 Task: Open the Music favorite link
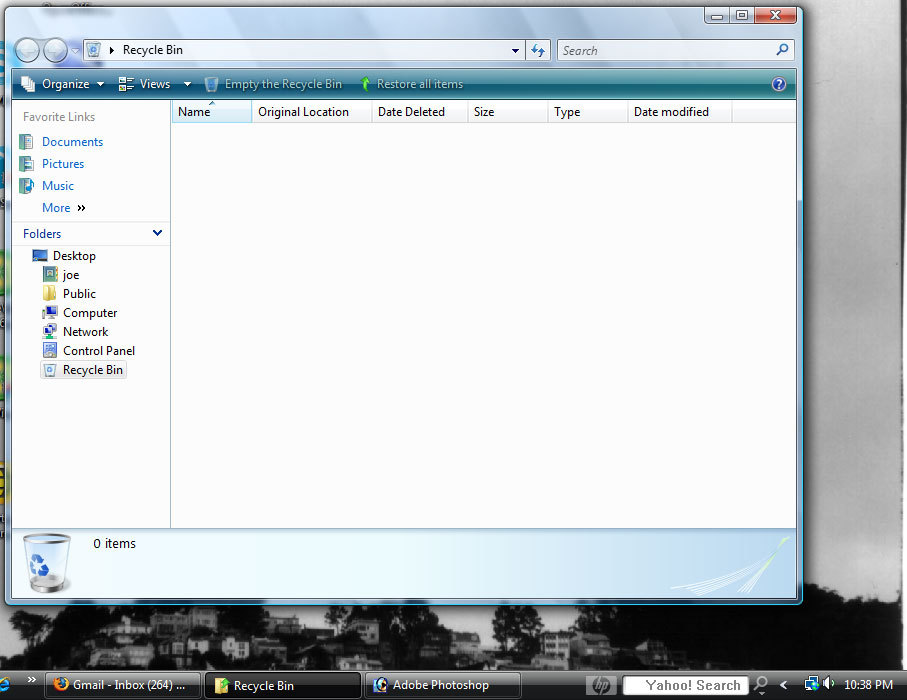(x=58, y=186)
